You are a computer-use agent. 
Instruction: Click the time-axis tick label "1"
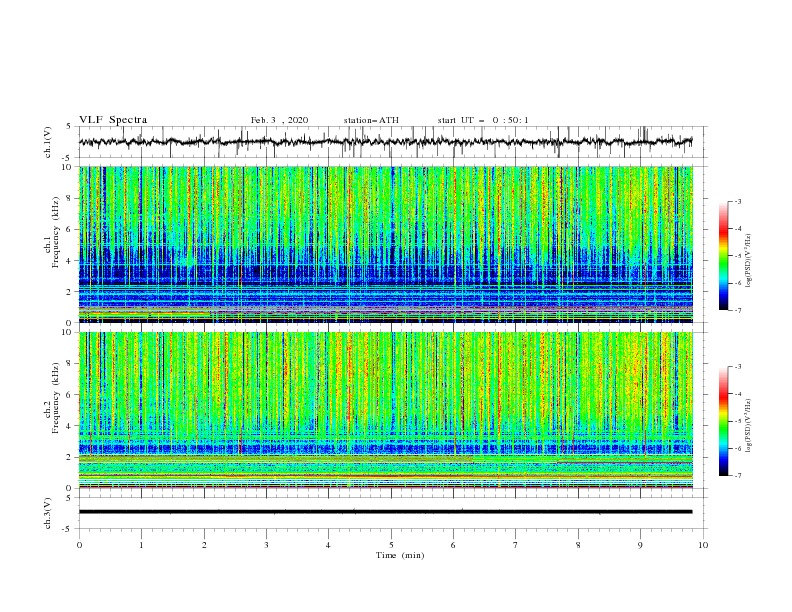click(x=141, y=545)
